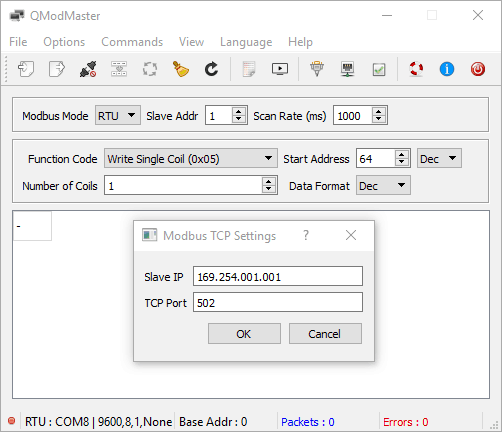Screen dimensions: 502x432
Task: Open the Help menu
Action: pyautogui.click(x=300, y=42)
